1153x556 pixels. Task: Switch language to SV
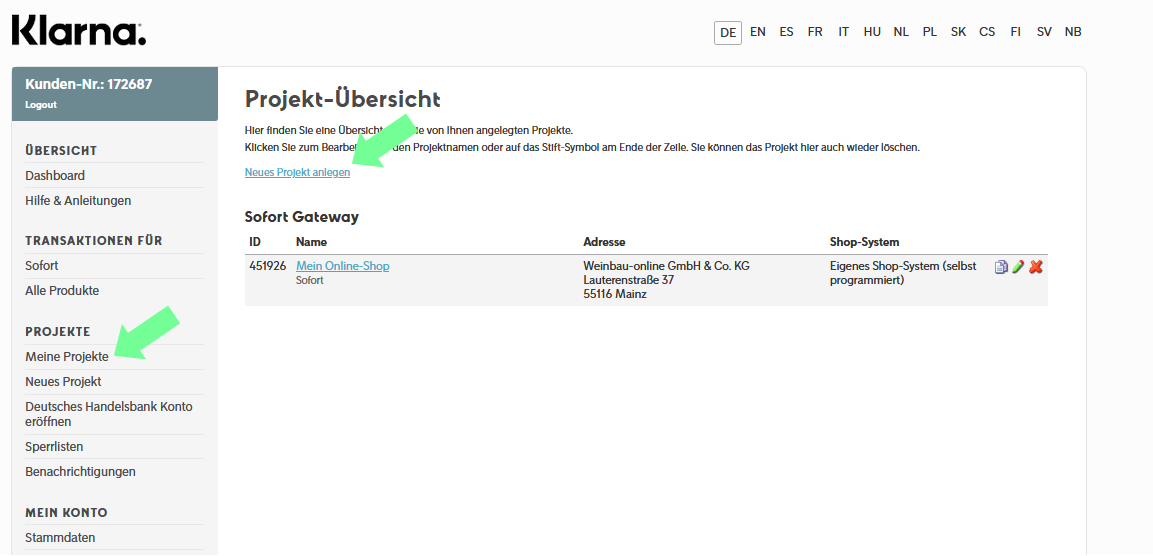[x=1044, y=32]
